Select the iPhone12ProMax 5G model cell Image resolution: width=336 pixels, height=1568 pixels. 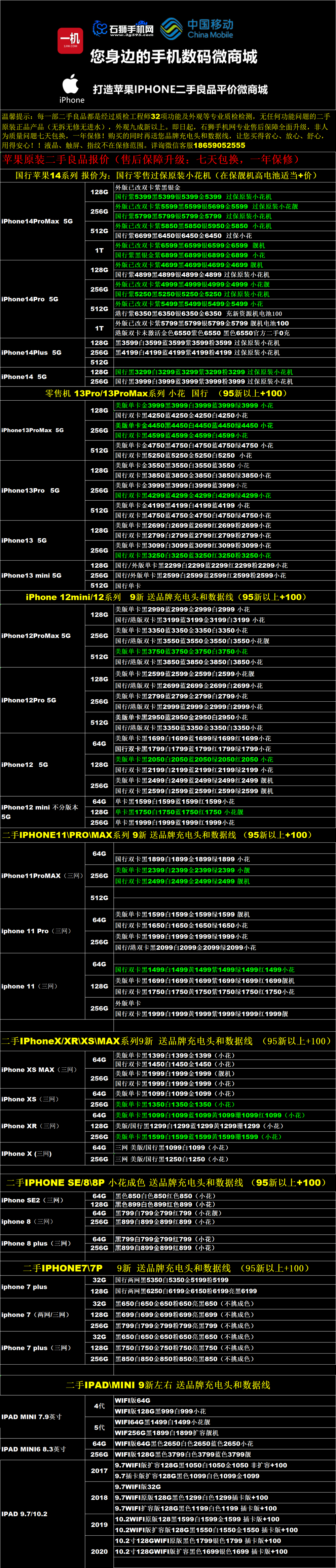tap(42, 635)
